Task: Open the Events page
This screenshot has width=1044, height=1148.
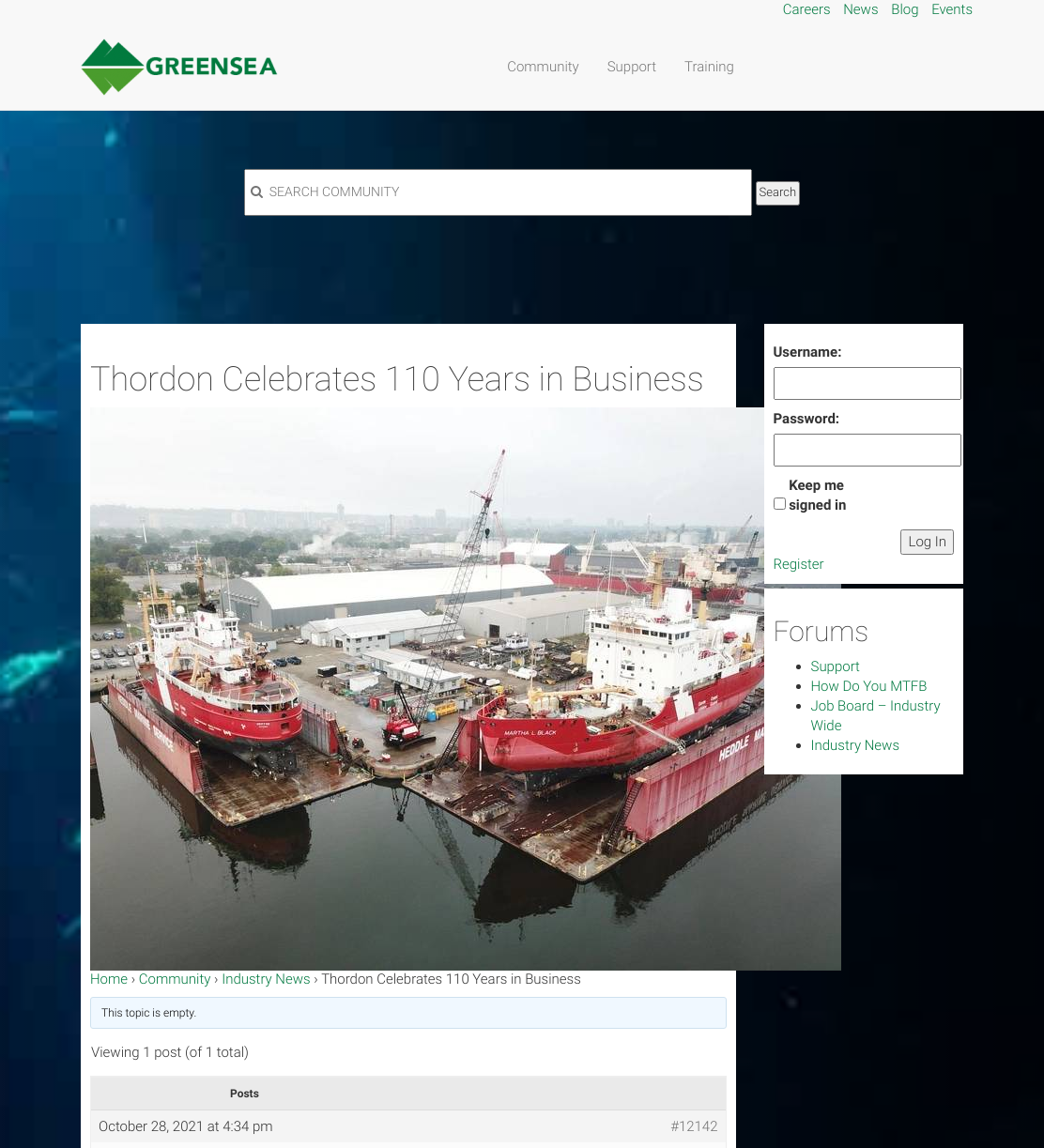Action: 952,9
